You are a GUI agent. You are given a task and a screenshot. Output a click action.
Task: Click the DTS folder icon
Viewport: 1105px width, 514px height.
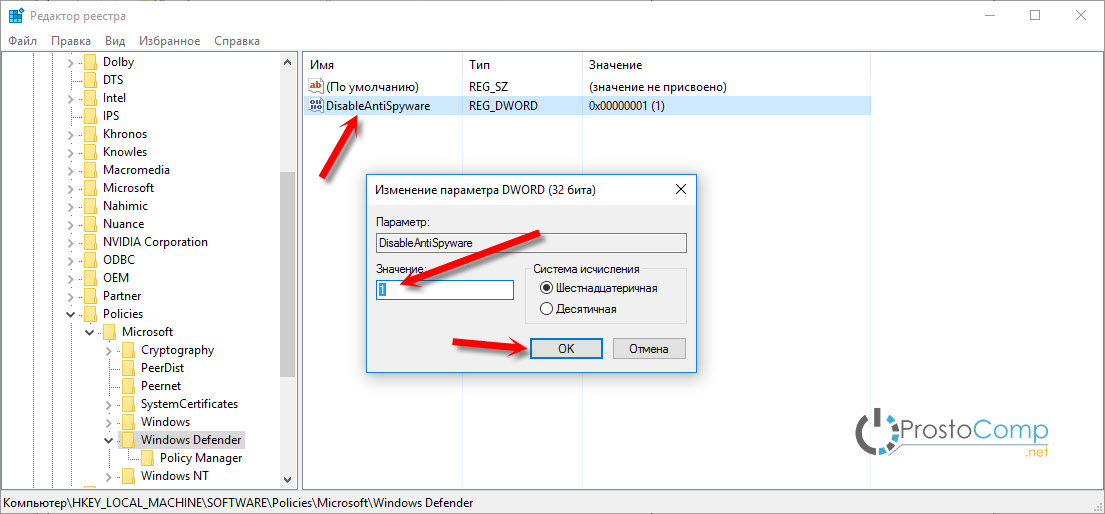click(90, 80)
